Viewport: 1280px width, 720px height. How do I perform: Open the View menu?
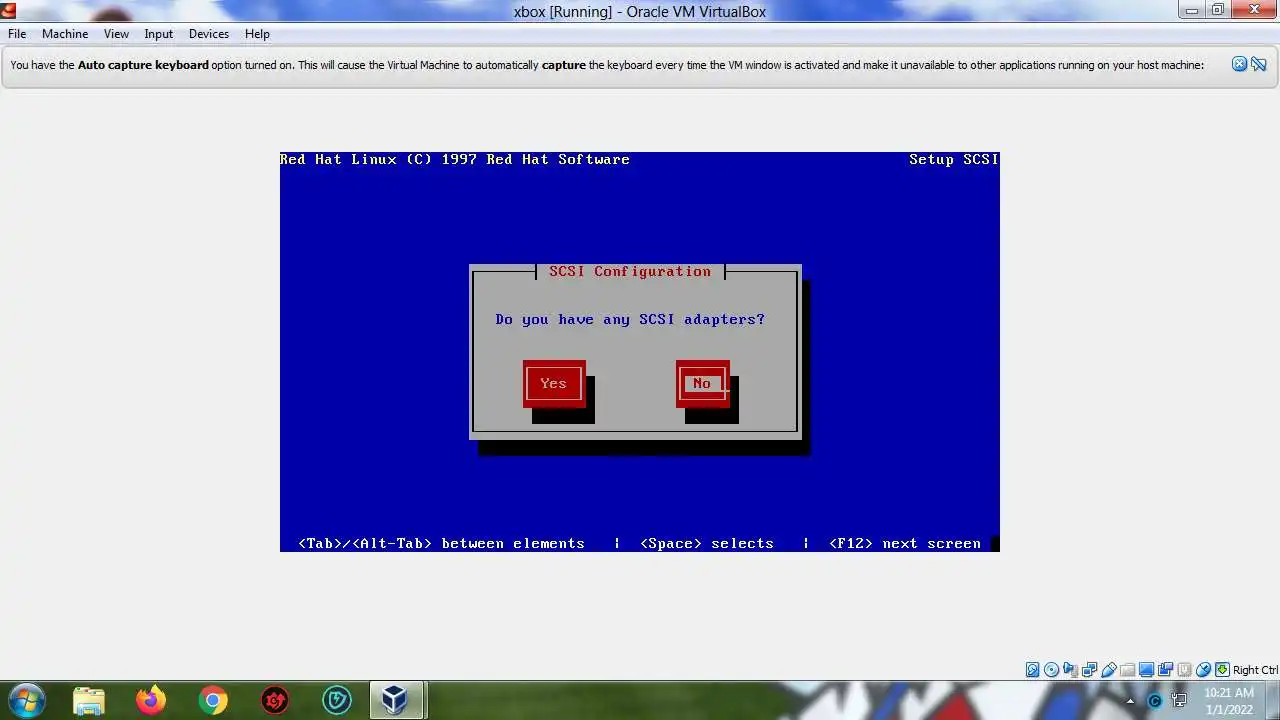(116, 34)
